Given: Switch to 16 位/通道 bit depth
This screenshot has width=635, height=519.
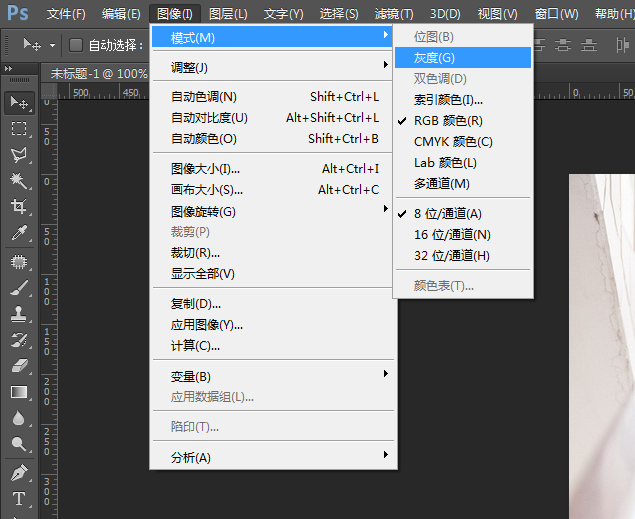Looking at the screenshot, I should pos(452,234).
